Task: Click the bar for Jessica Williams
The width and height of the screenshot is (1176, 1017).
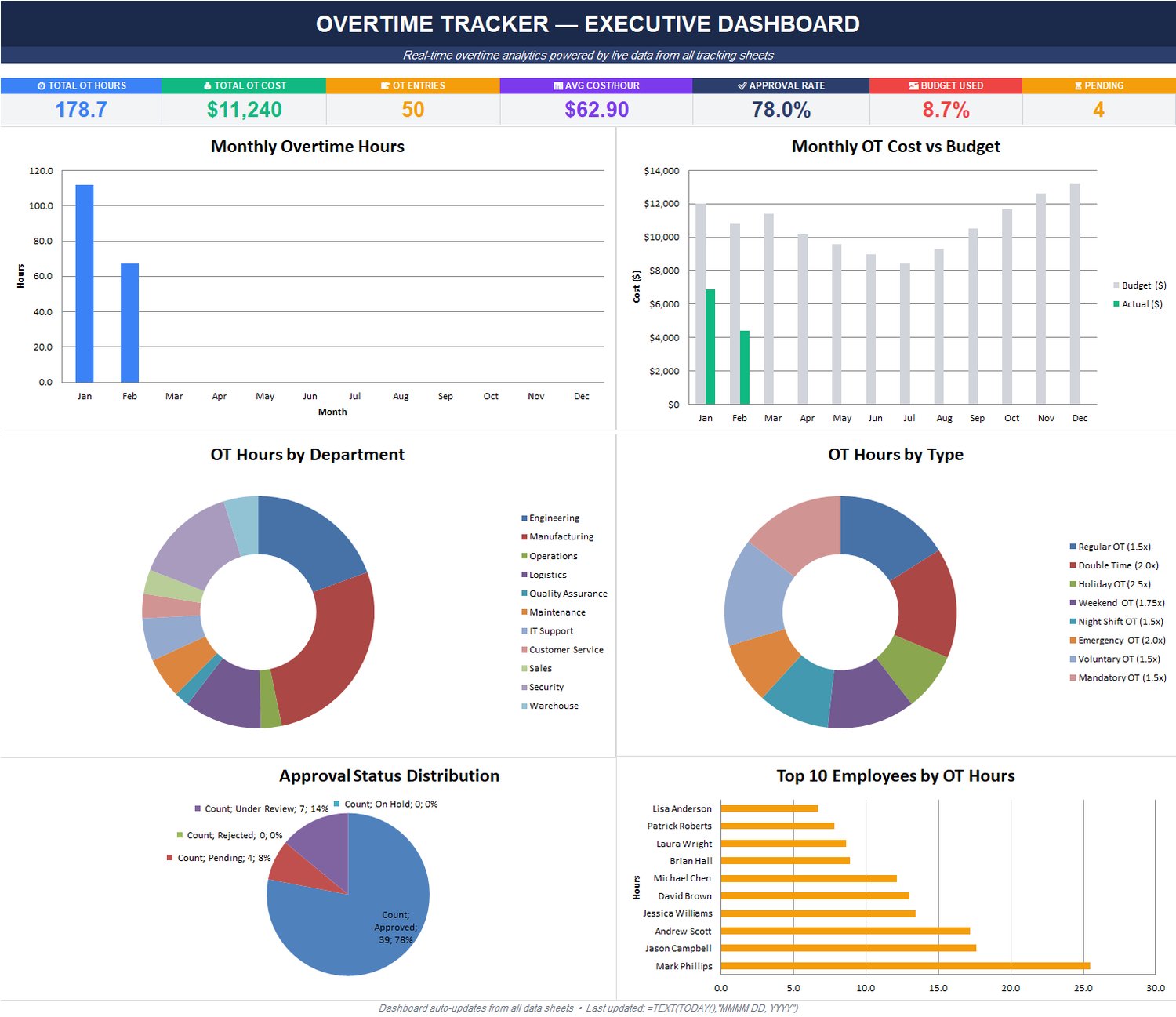Action: coord(818,913)
